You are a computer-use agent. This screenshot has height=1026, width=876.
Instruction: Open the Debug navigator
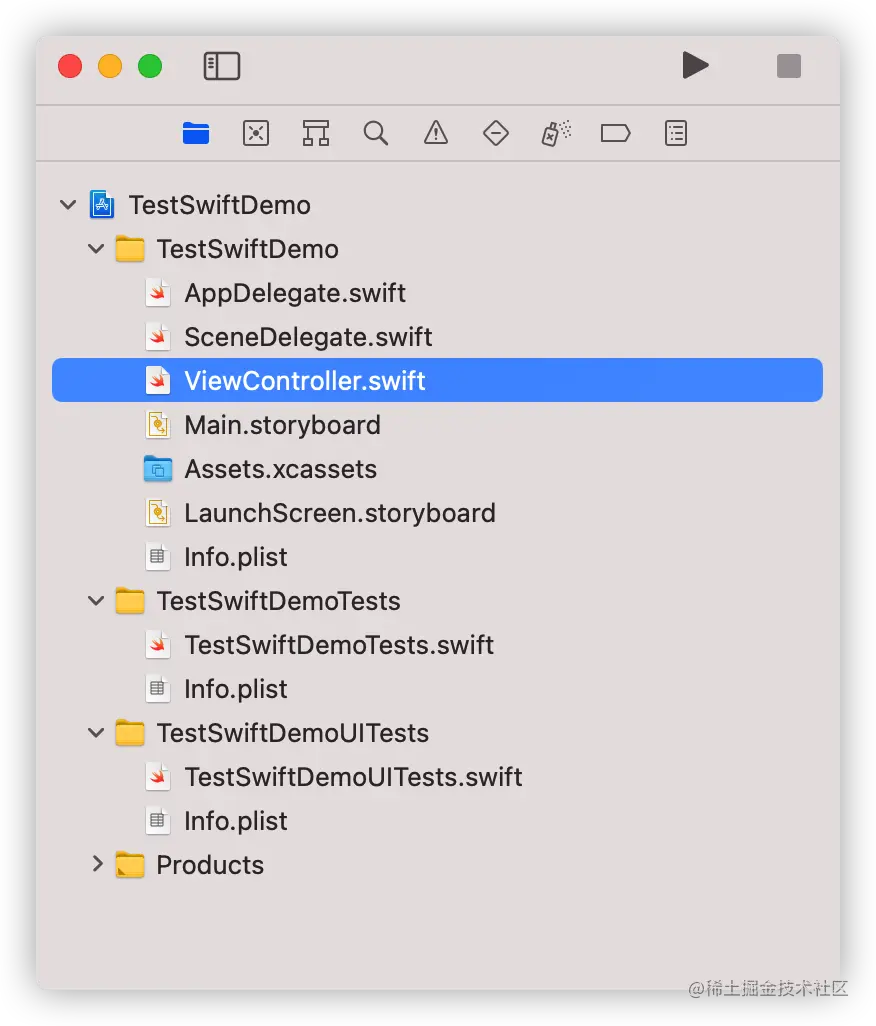556,133
